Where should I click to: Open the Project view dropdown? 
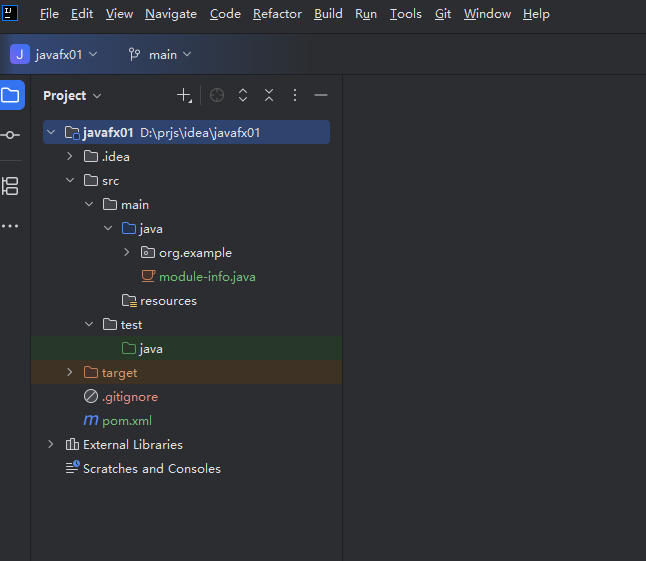(x=72, y=95)
